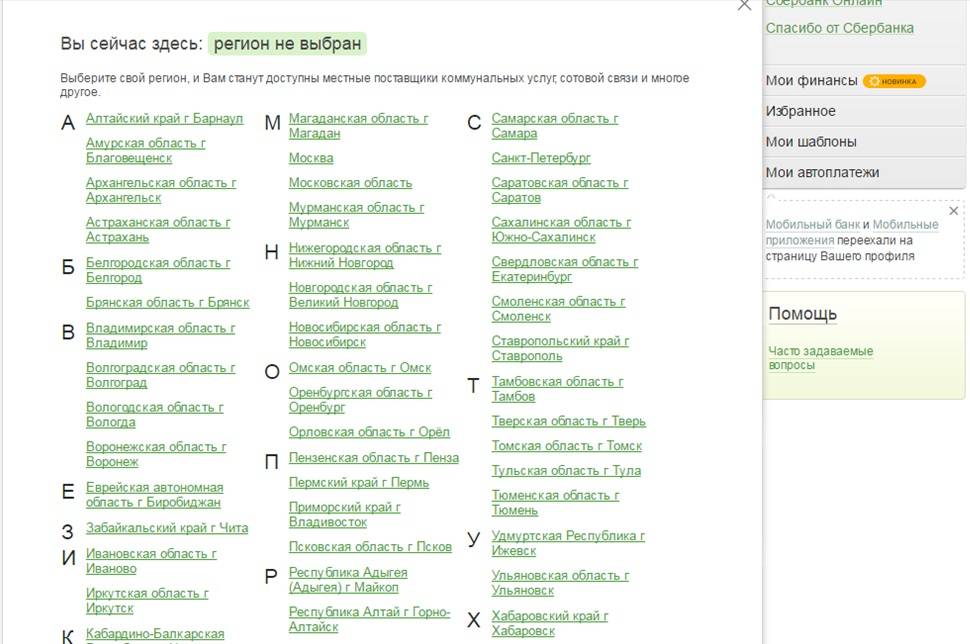
Task: Choose Московская область region
Action: coord(350,183)
